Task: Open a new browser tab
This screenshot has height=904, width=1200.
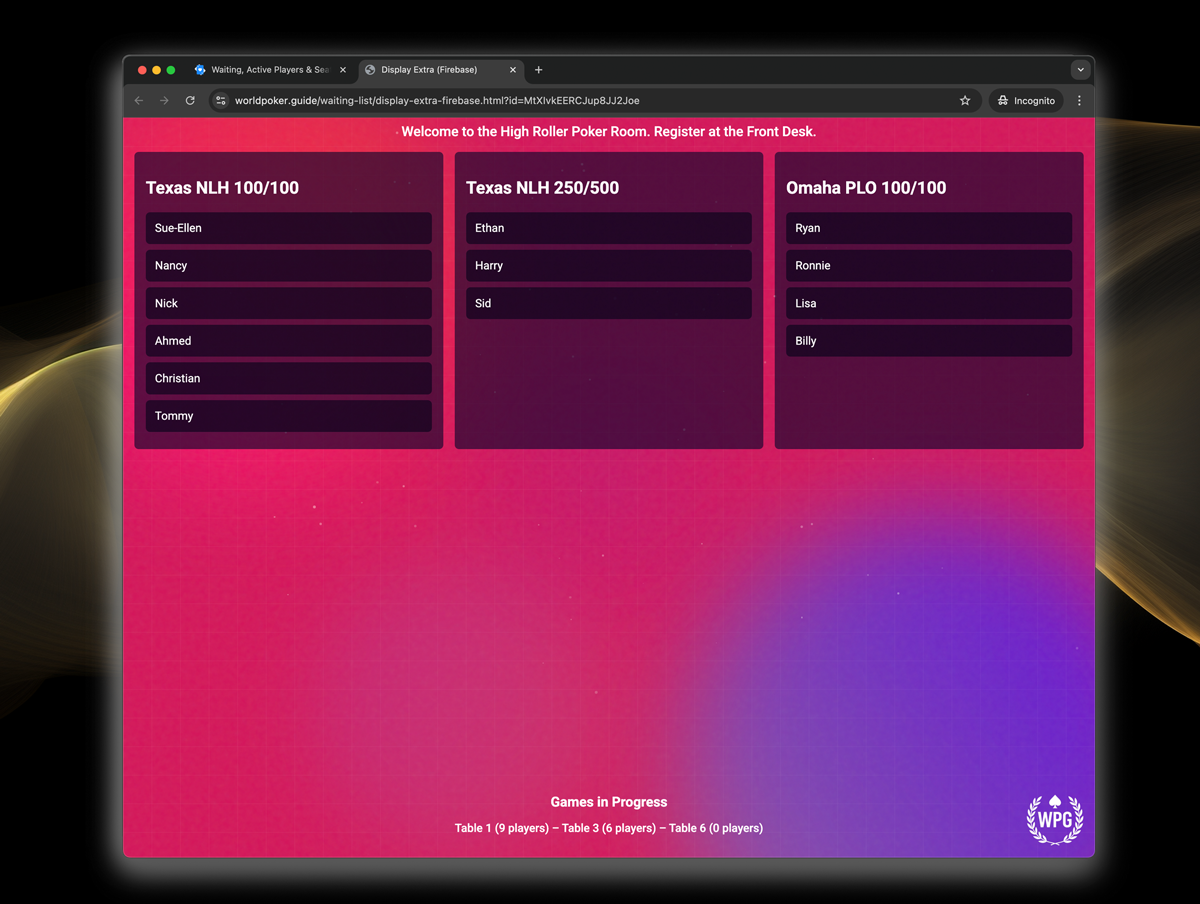Action: pos(539,70)
